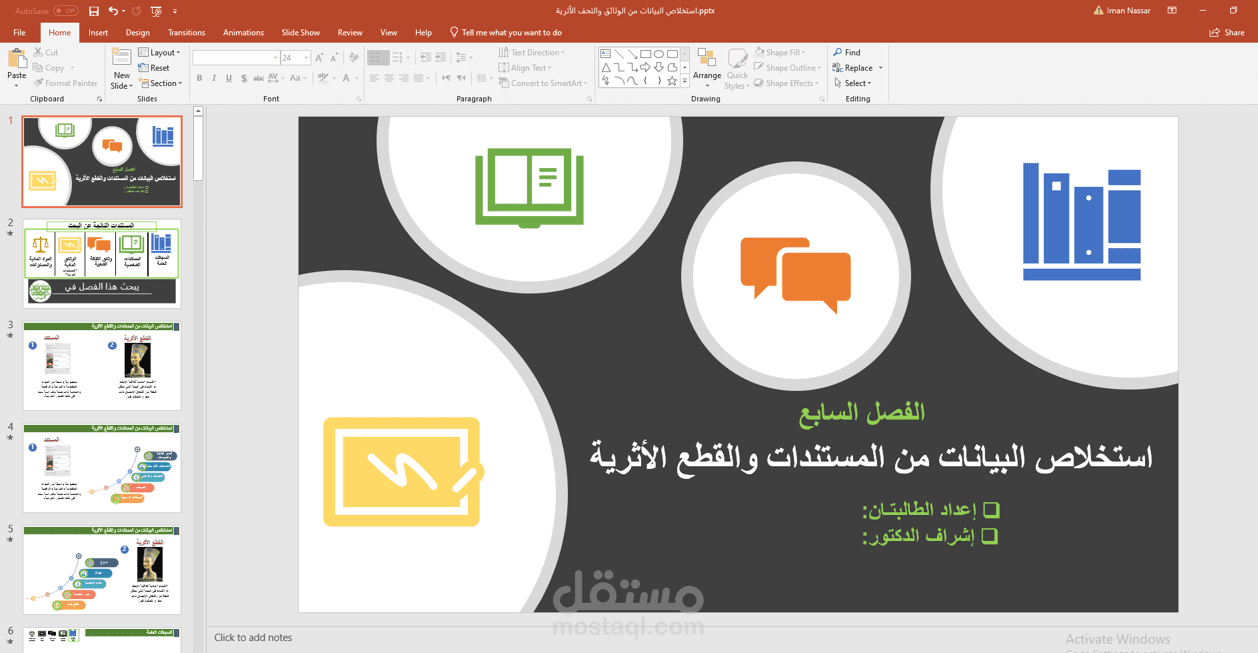Choose the right arrow block shape
Image resolution: width=1258 pixels, height=653 pixels.
(646, 67)
